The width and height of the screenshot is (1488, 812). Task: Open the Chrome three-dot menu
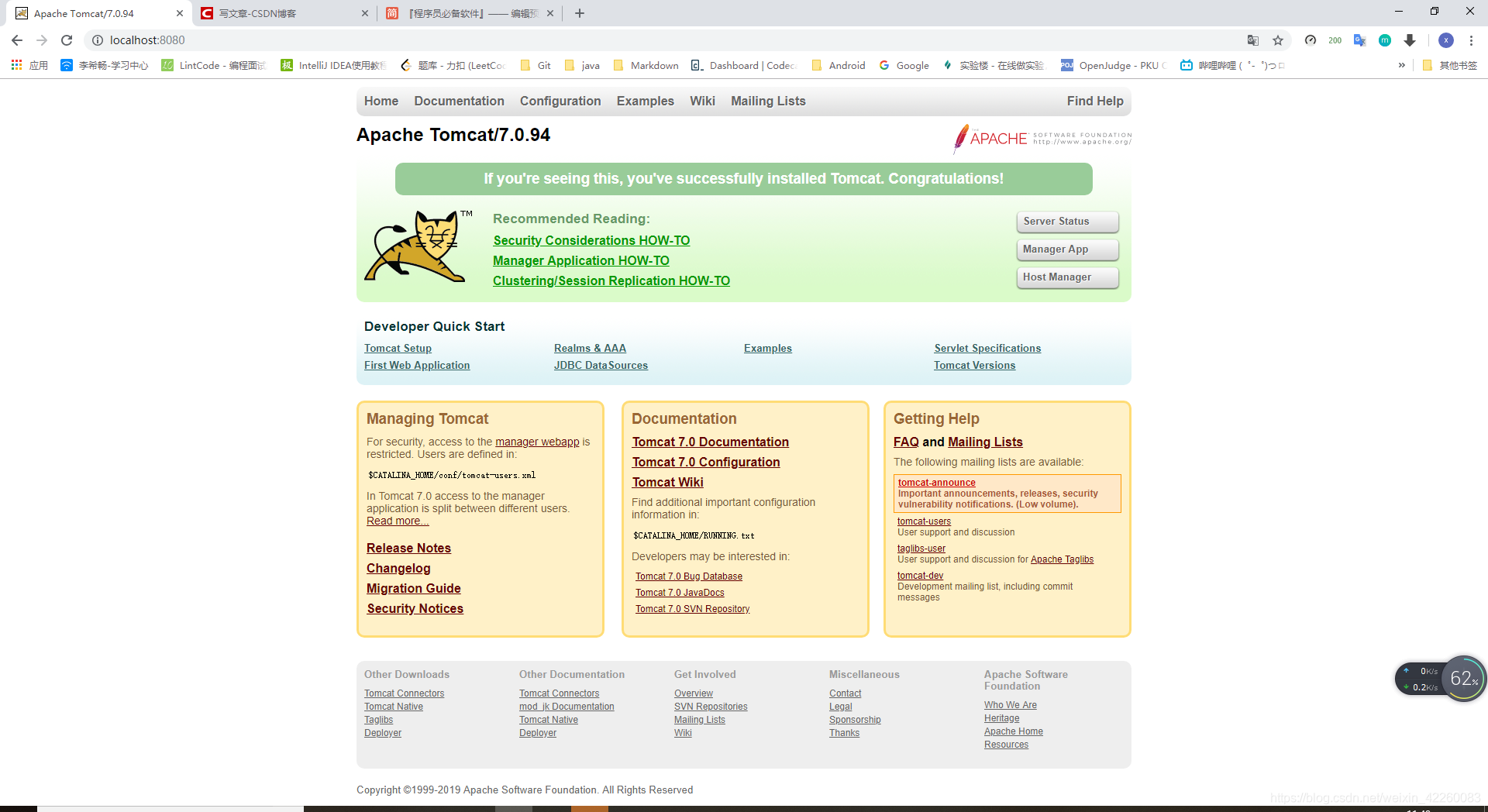click(1471, 40)
